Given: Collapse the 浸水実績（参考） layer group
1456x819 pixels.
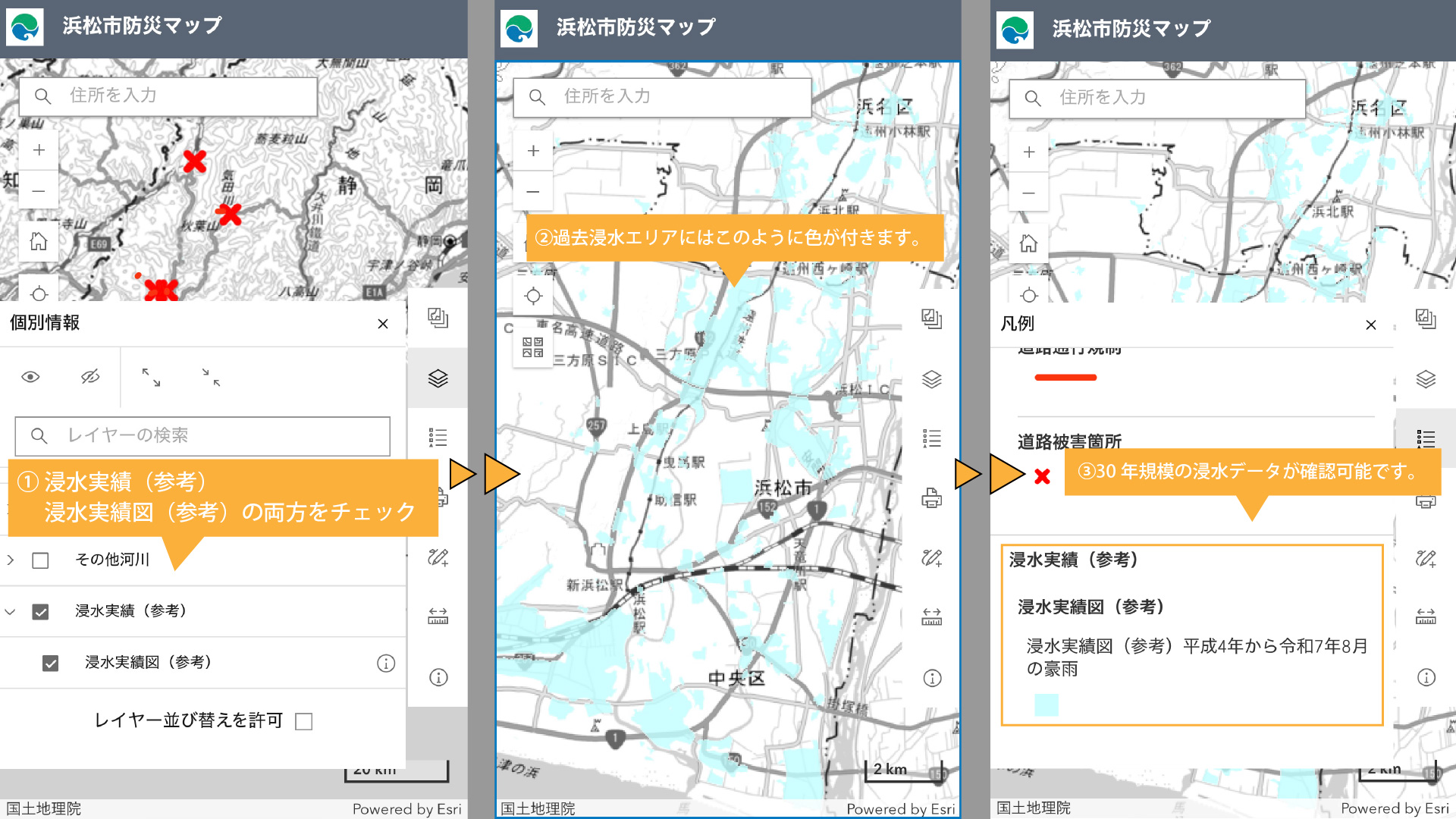Looking at the screenshot, I should (x=11, y=611).
